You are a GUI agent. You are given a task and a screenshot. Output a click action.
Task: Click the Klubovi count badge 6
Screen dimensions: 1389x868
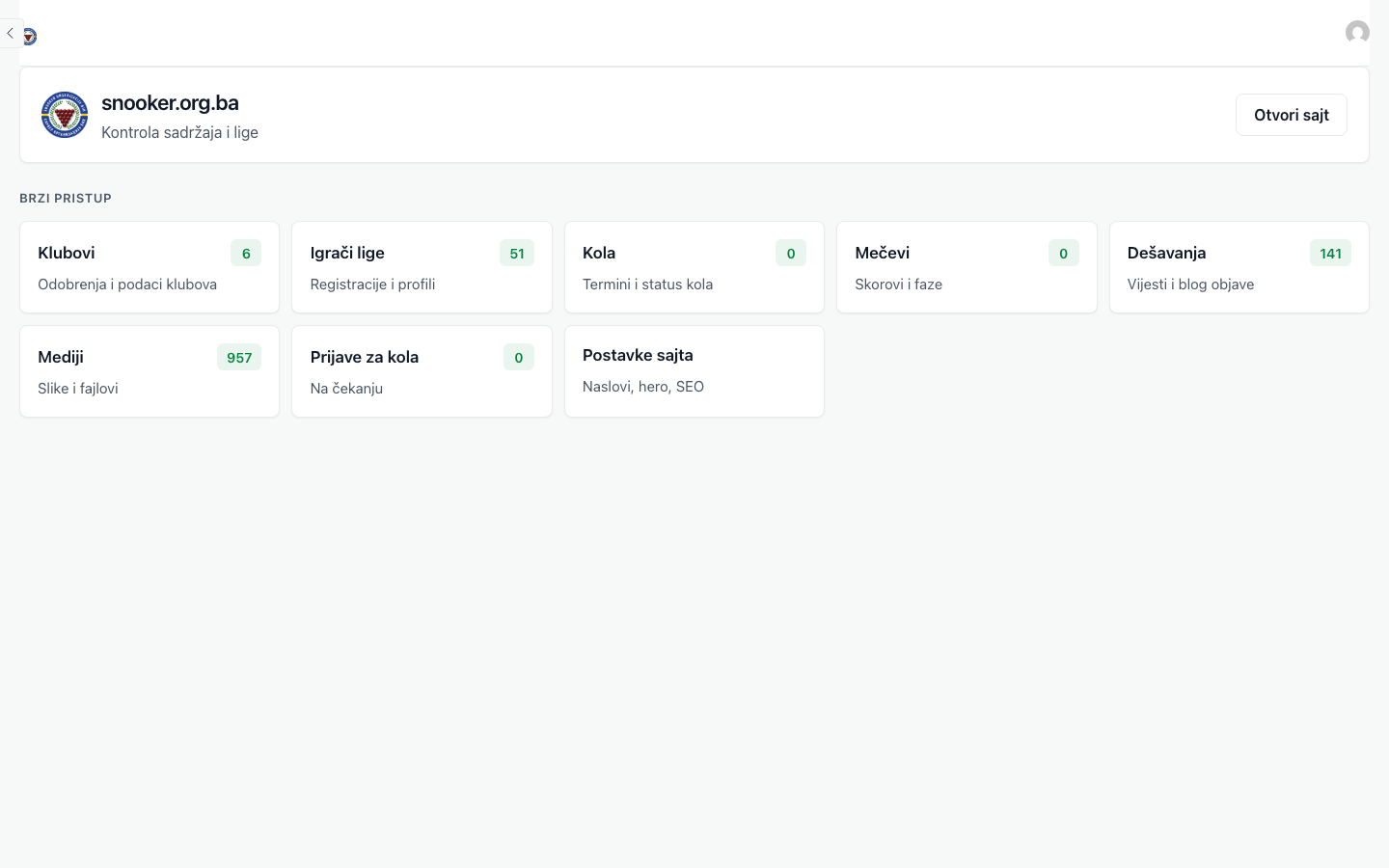click(x=246, y=254)
